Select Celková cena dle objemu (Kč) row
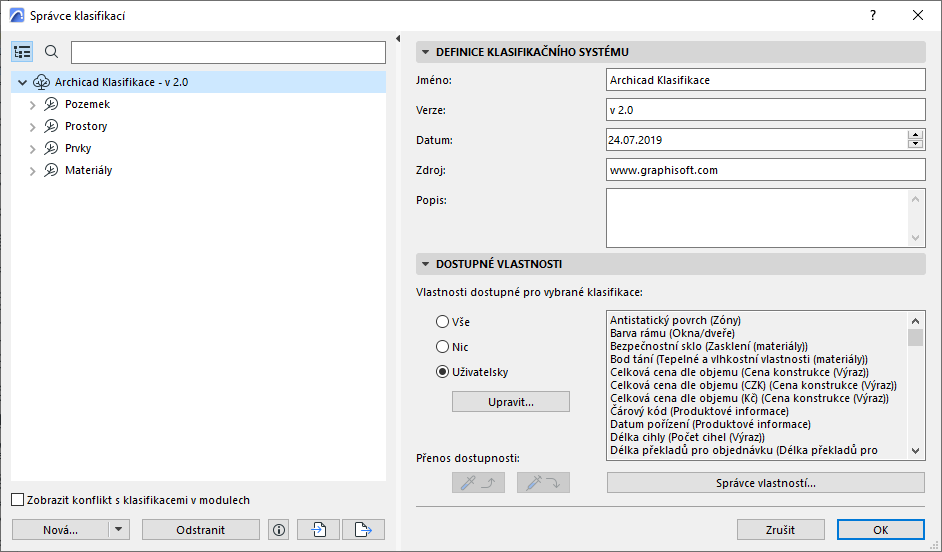This screenshot has width=942, height=552. click(x=749, y=398)
